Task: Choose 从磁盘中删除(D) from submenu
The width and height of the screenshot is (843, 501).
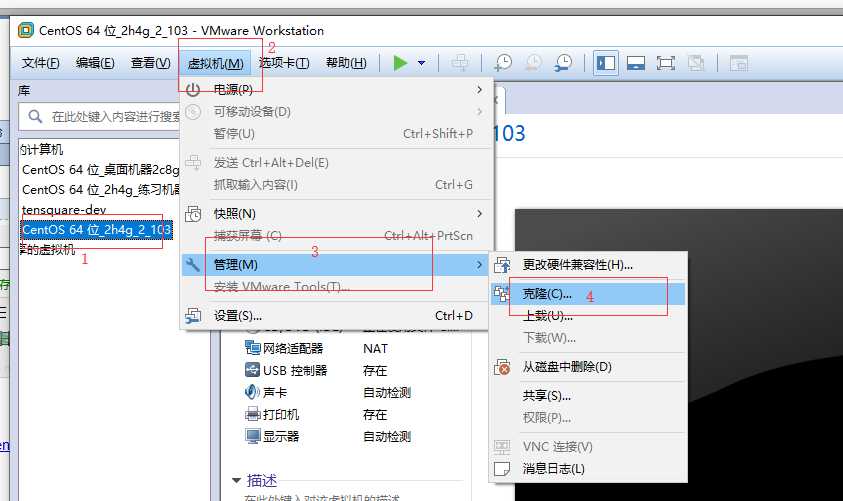Action: (588, 367)
